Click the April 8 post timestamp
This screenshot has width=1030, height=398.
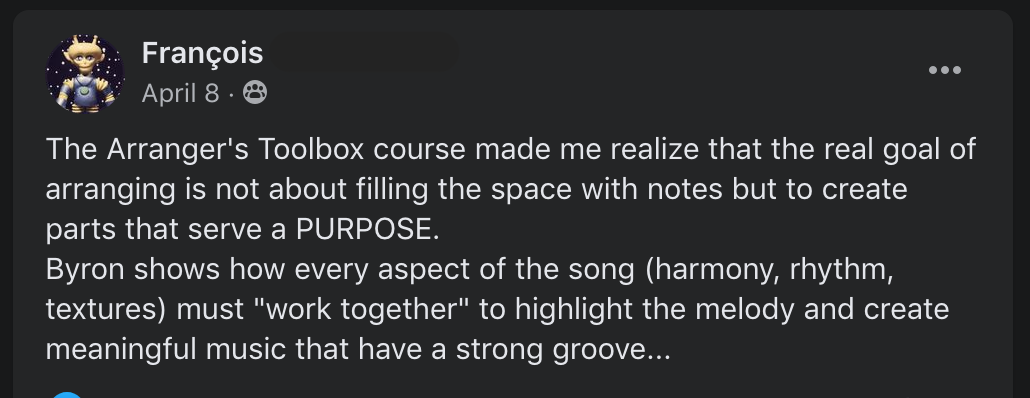(x=180, y=93)
